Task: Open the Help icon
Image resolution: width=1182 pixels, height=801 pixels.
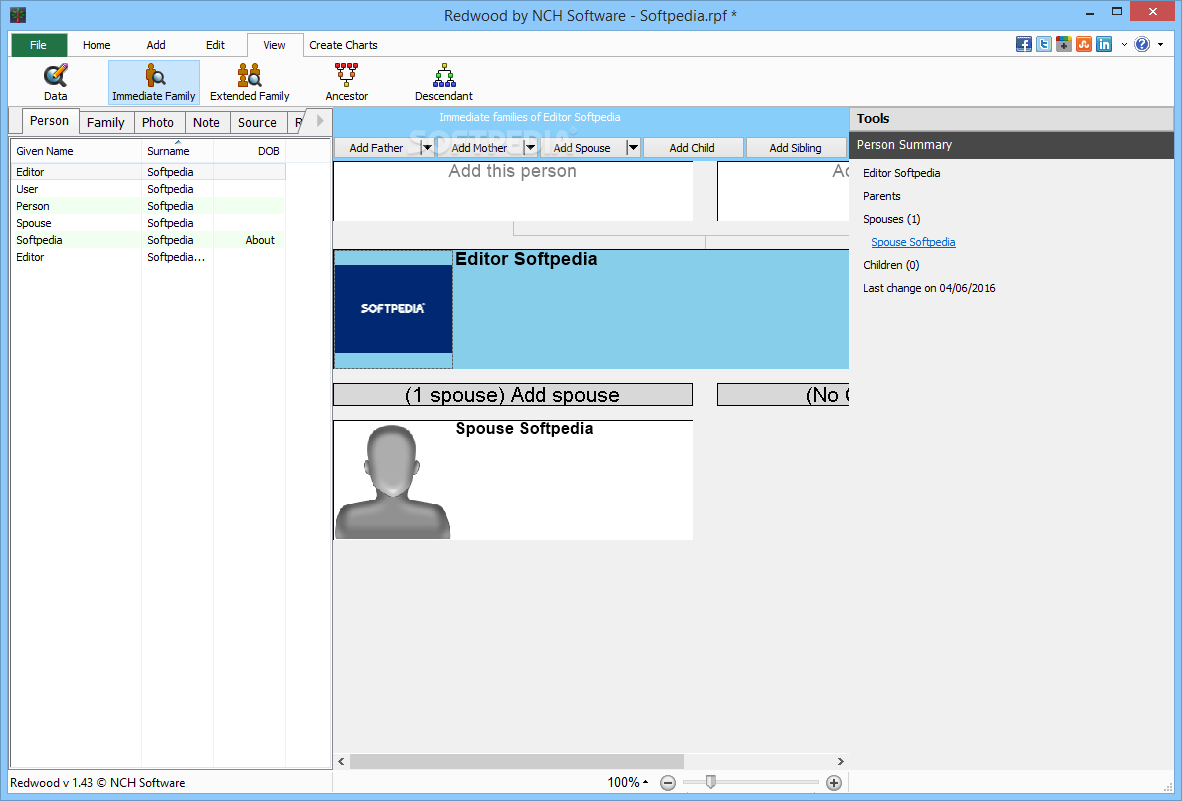Action: (1142, 44)
